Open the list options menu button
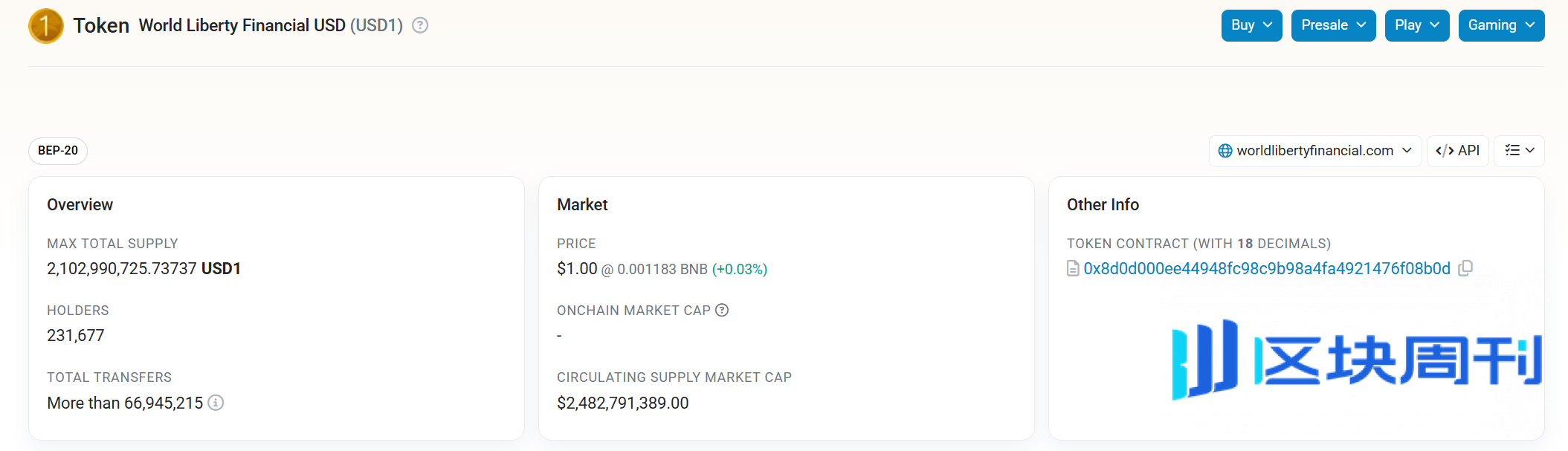The width and height of the screenshot is (1568, 451). (x=1519, y=151)
